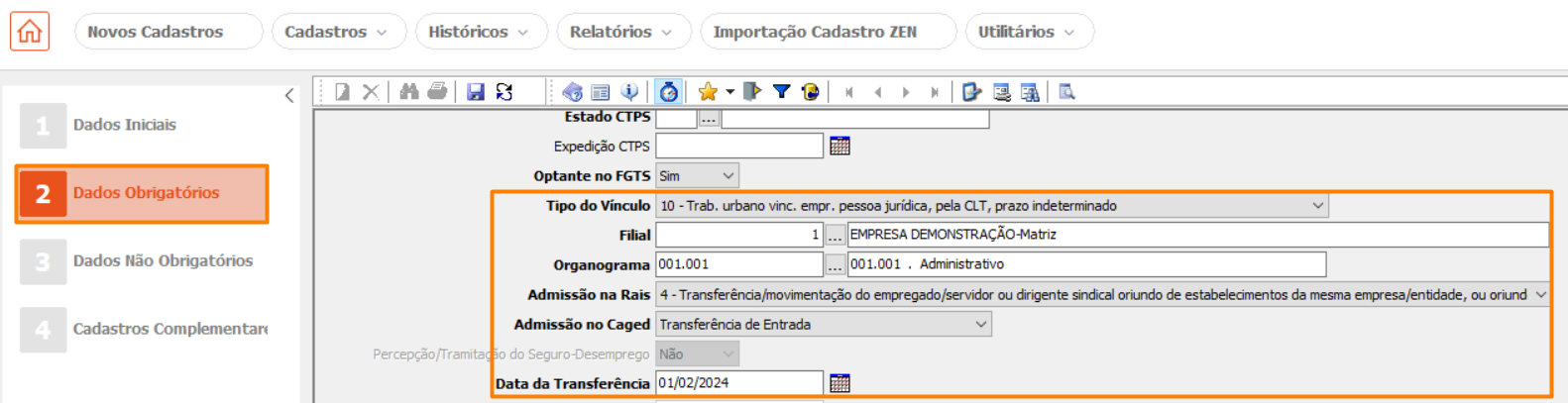Image resolution: width=1568 pixels, height=403 pixels.
Task: Click the refresh arrows icon
Action: [504, 92]
